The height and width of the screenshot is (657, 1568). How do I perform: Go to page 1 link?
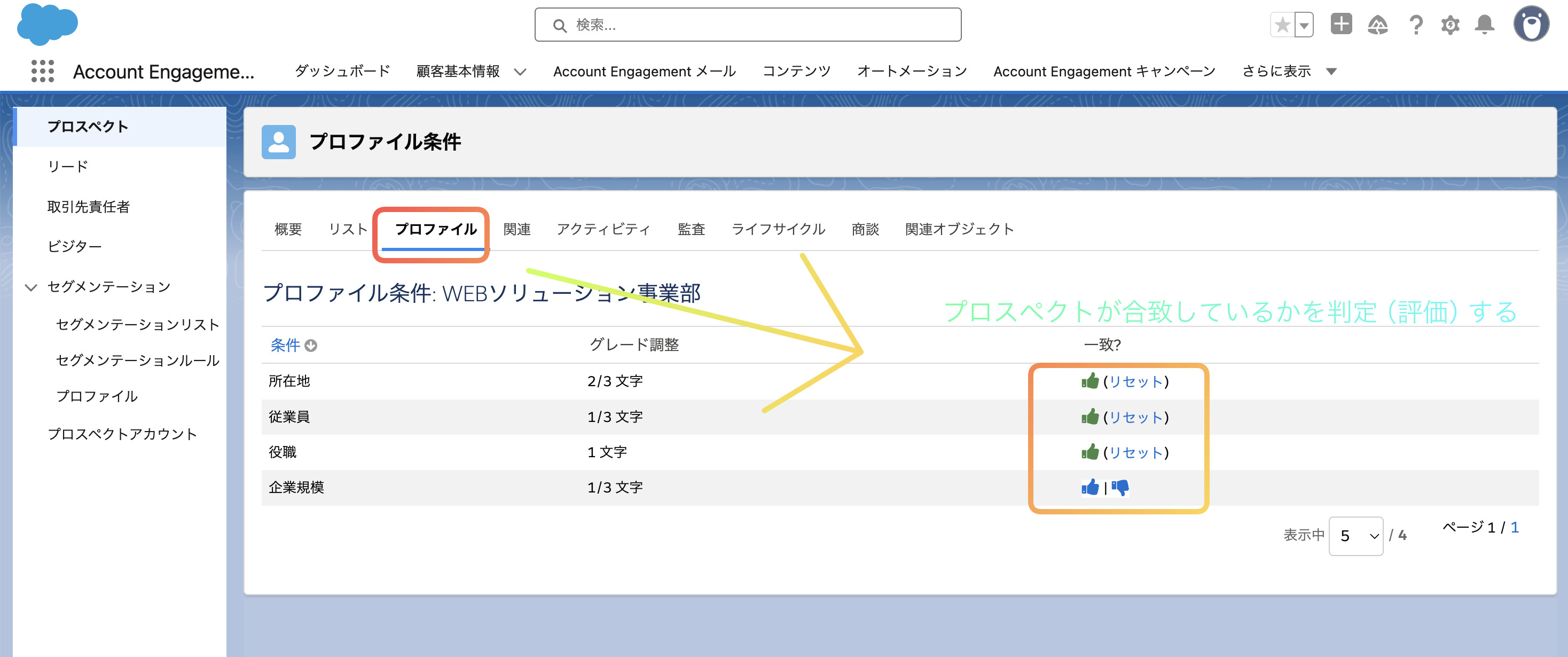tap(1514, 527)
